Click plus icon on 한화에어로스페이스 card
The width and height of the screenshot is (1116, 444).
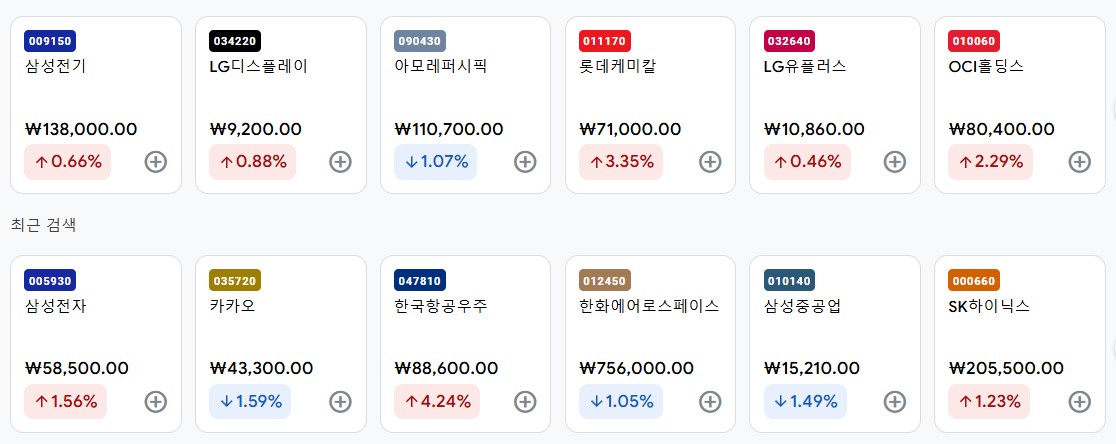[x=710, y=402]
